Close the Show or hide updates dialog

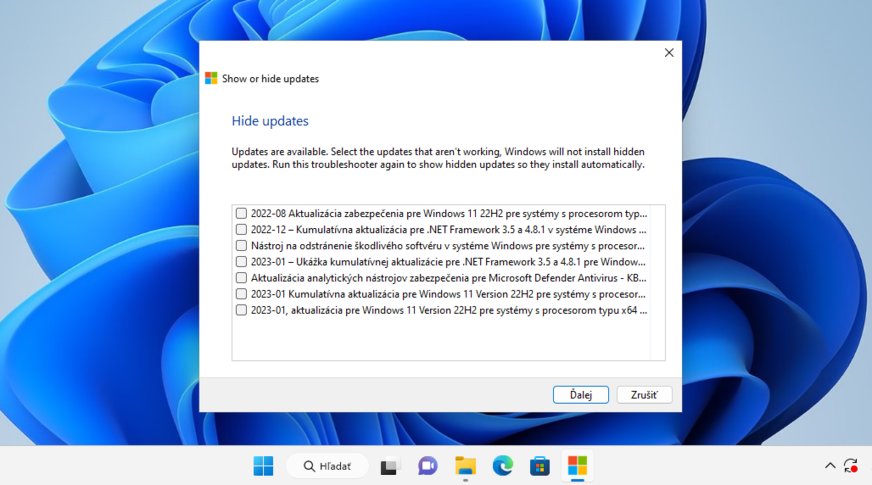[x=669, y=53]
